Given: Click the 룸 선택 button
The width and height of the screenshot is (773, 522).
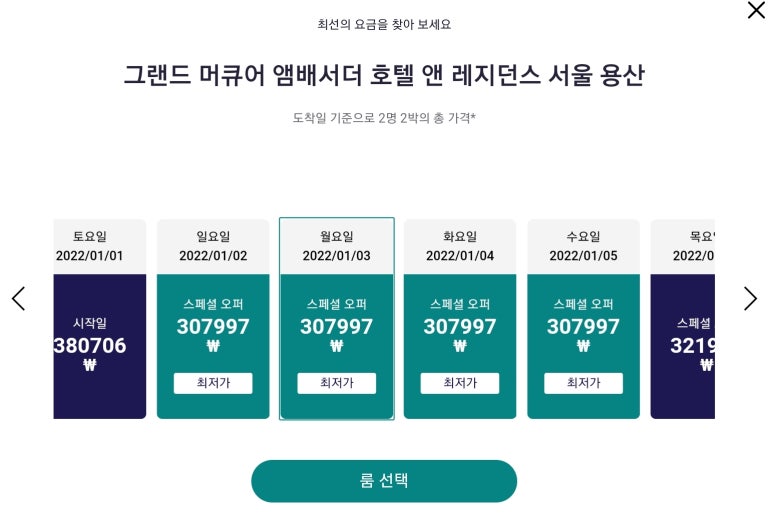Looking at the screenshot, I should (x=383, y=481).
